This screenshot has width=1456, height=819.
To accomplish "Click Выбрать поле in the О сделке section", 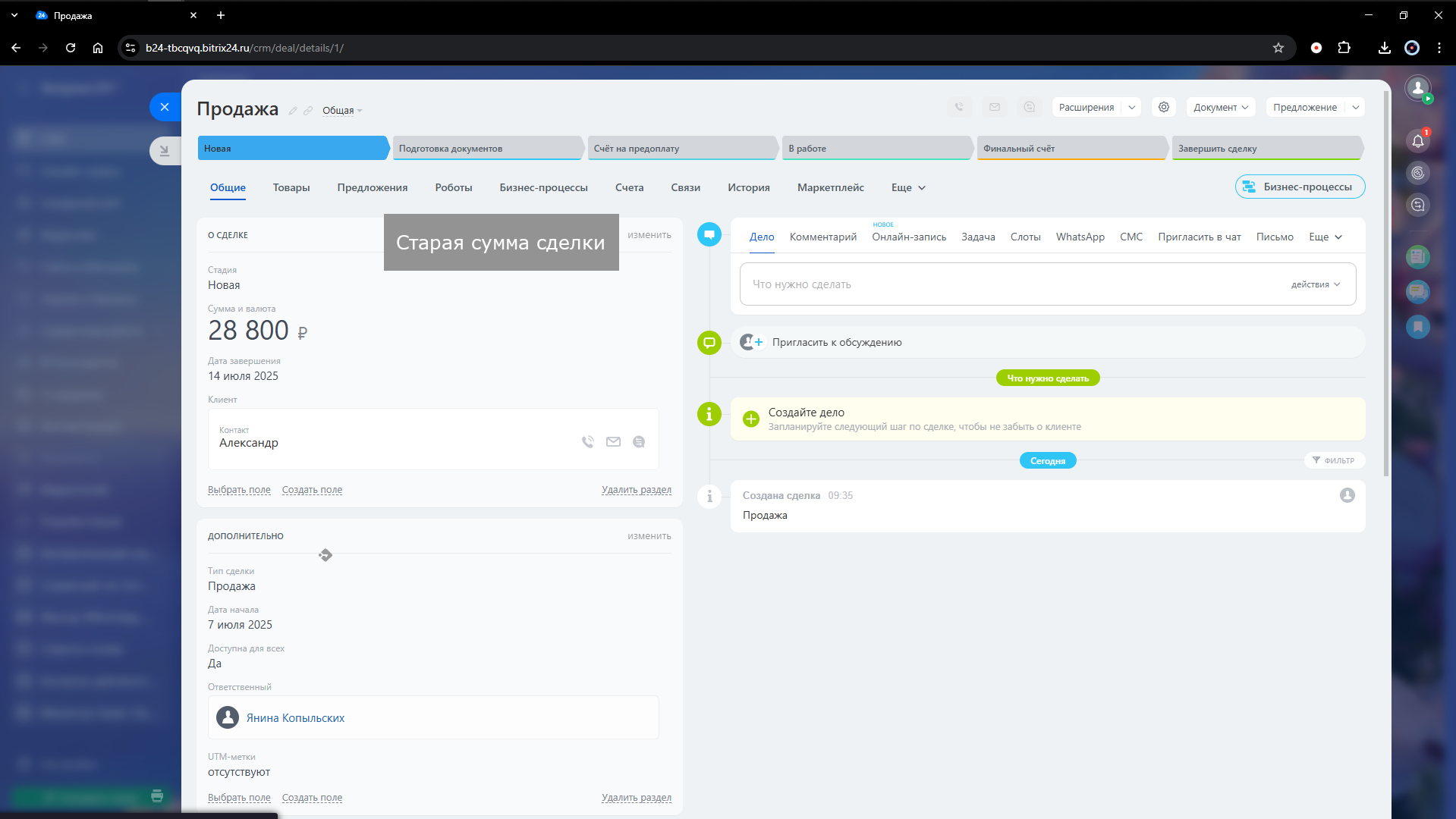I will click(x=239, y=490).
